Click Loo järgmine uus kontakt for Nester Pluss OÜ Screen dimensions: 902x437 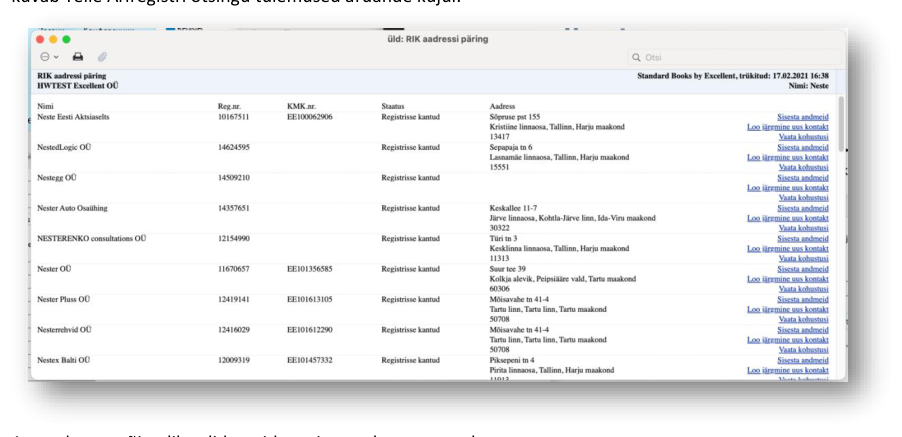point(788,310)
